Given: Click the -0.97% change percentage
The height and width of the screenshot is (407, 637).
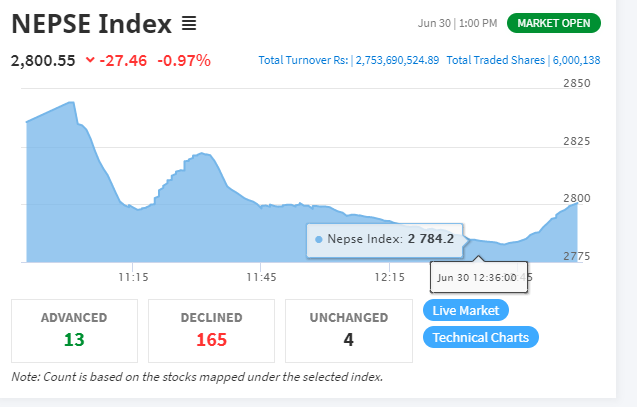Looking at the screenshot, I should [x=184, y=61].
